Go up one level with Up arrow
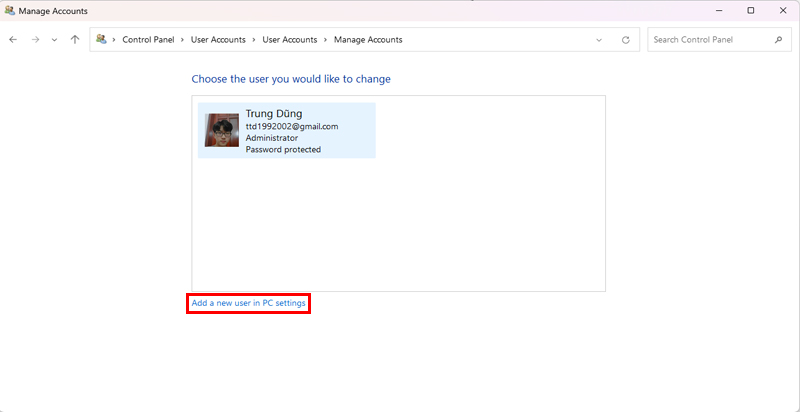 tap(75, 40)
